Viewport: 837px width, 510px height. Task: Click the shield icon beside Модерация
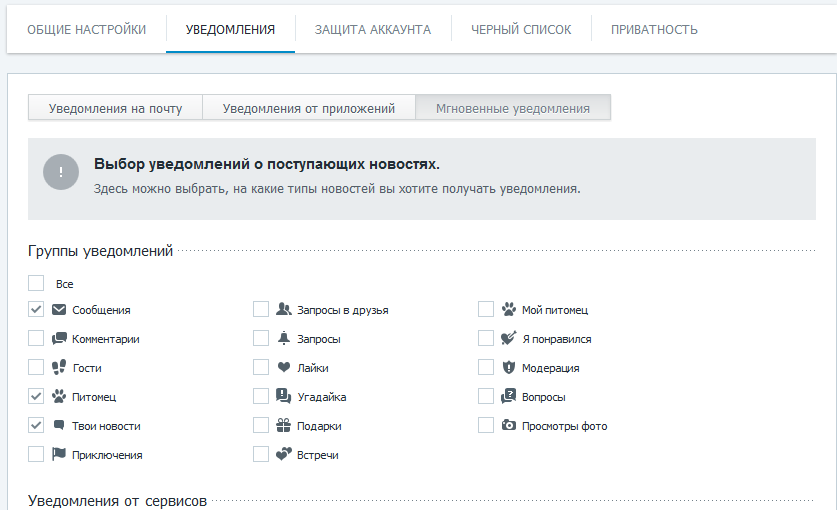click(x=509, y=367)
